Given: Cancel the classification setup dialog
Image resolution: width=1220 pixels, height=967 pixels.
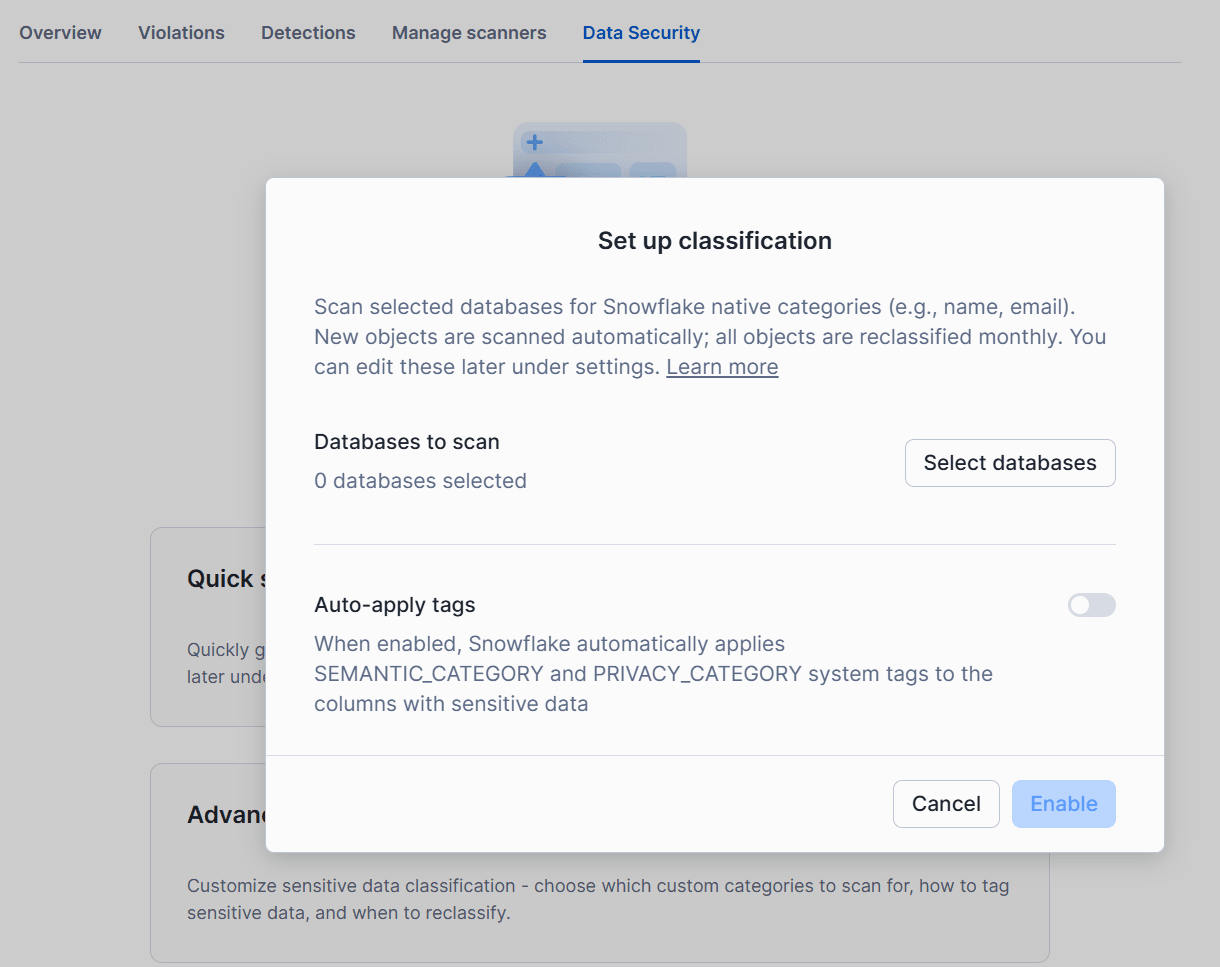Looking at the screenshot, I should click(946, 804).
